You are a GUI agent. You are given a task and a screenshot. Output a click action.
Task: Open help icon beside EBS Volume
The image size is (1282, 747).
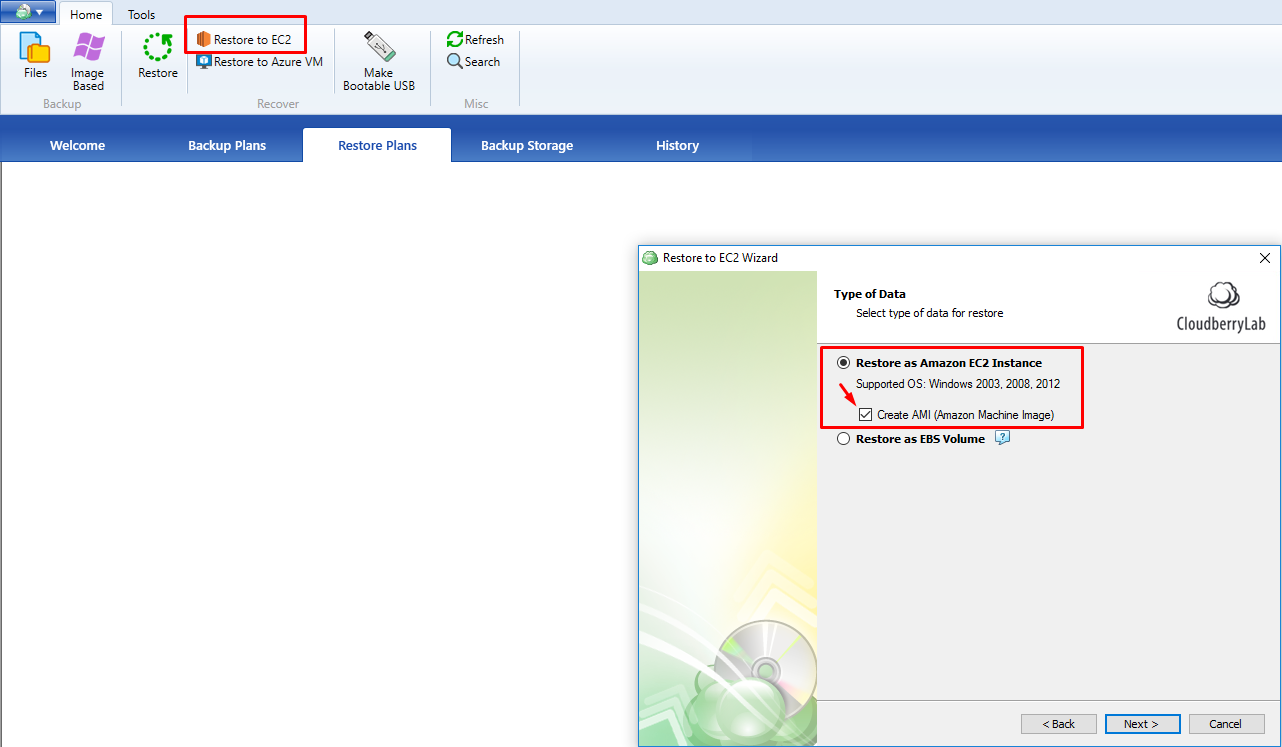pyautogui.click(x=1002, y=438)
